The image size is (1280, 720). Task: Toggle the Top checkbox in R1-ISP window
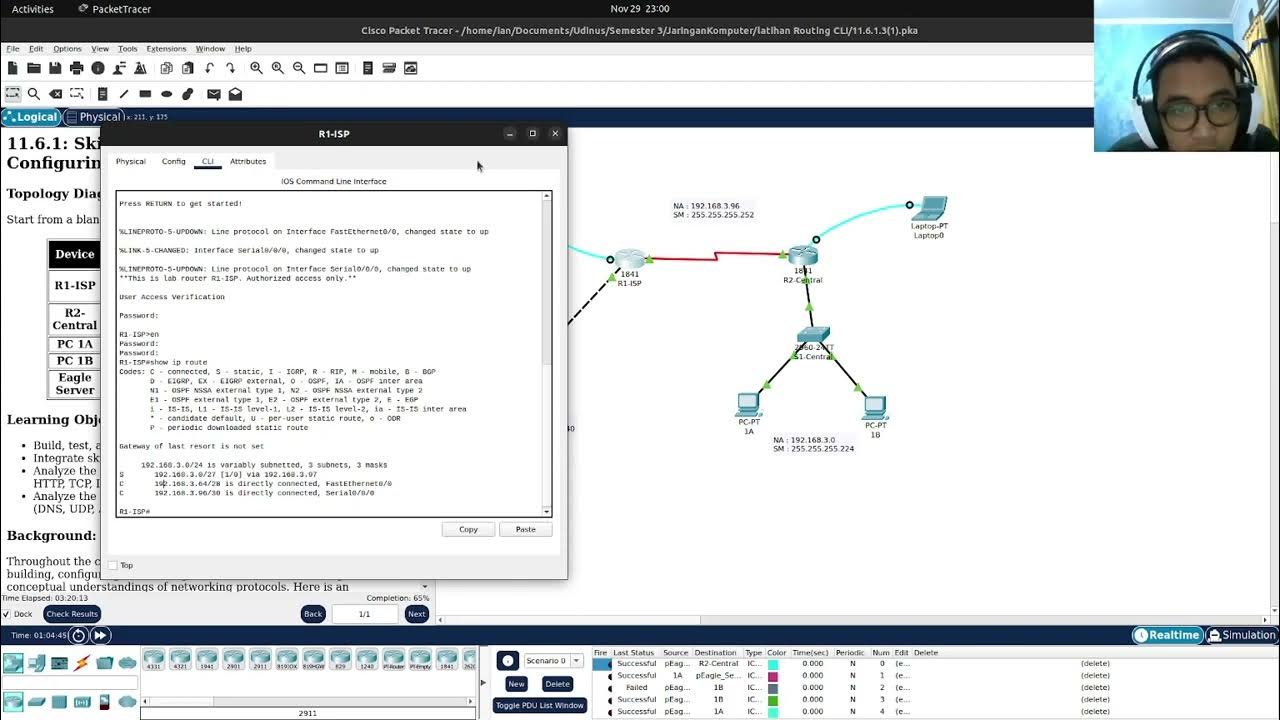tap(113, 565)
